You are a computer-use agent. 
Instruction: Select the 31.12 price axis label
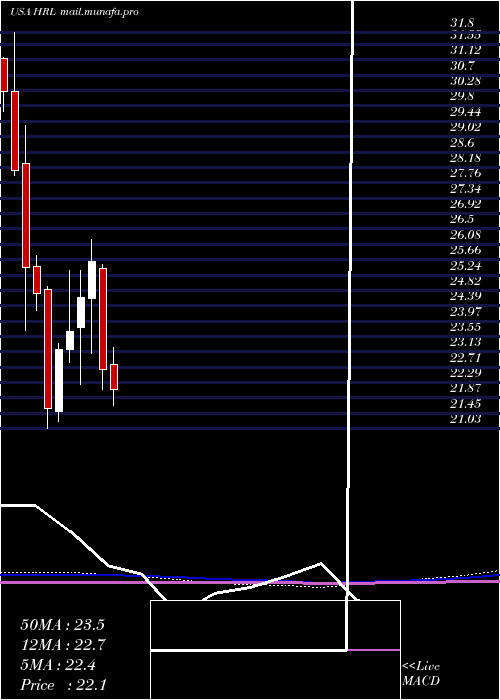(x=466, y=50)
